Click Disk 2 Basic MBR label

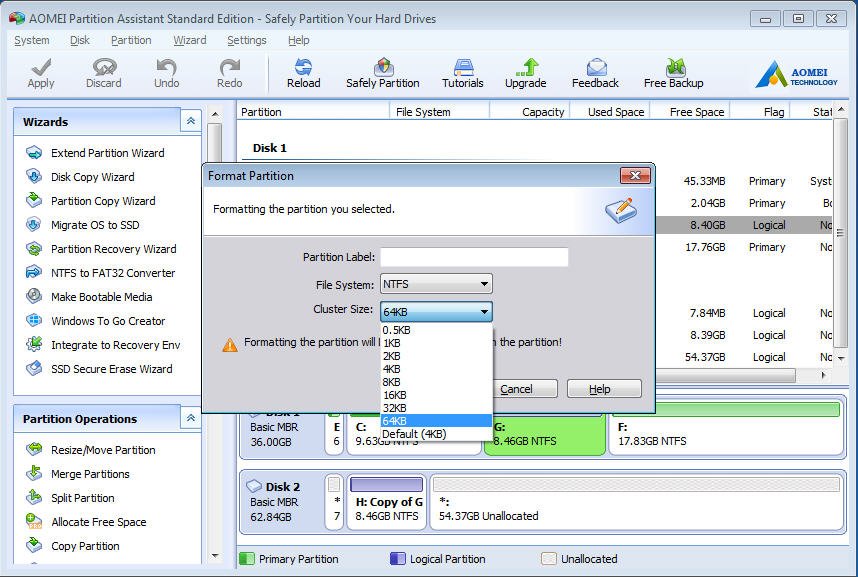pyautogui.click(x=274, y=501)
